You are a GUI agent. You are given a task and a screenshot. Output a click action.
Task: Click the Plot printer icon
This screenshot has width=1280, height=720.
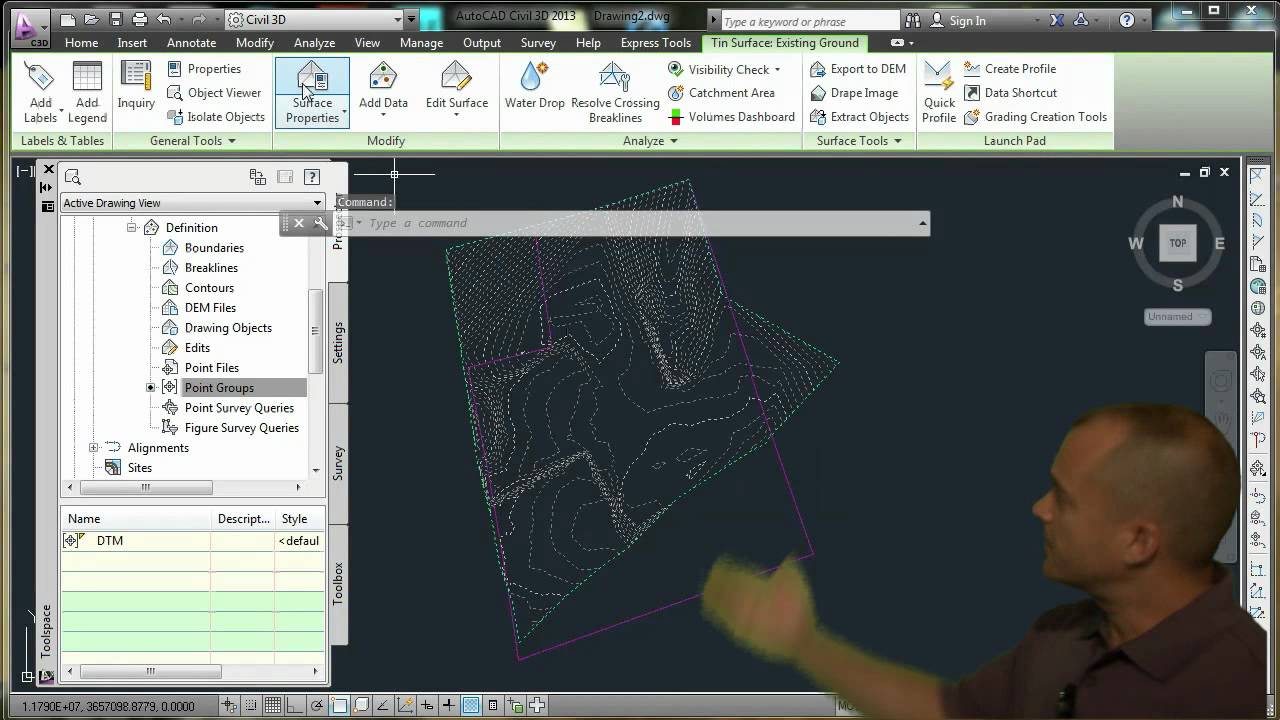point(139,19)
